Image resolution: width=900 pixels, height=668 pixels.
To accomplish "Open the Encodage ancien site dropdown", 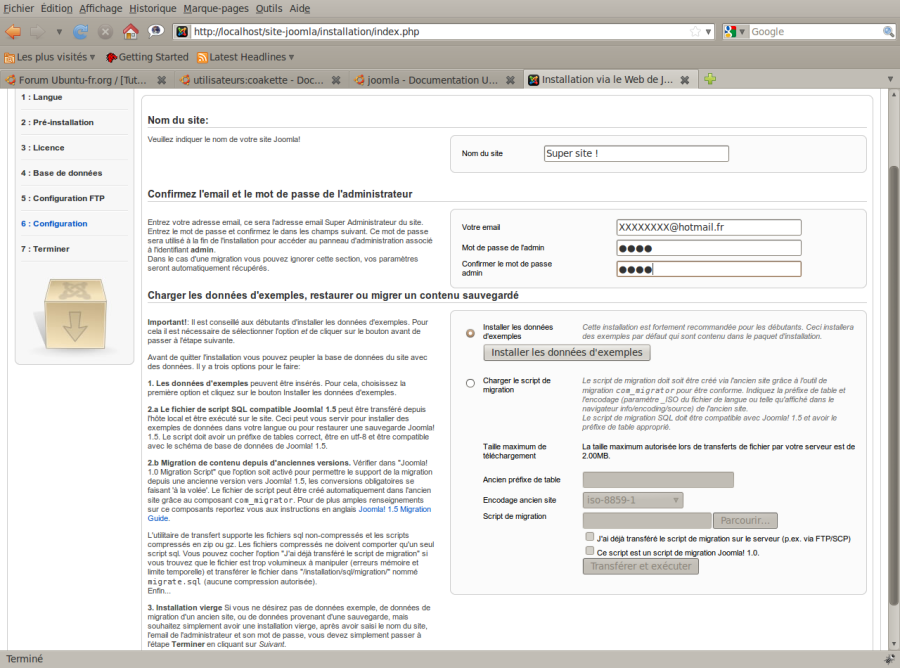I will [633, 500].
